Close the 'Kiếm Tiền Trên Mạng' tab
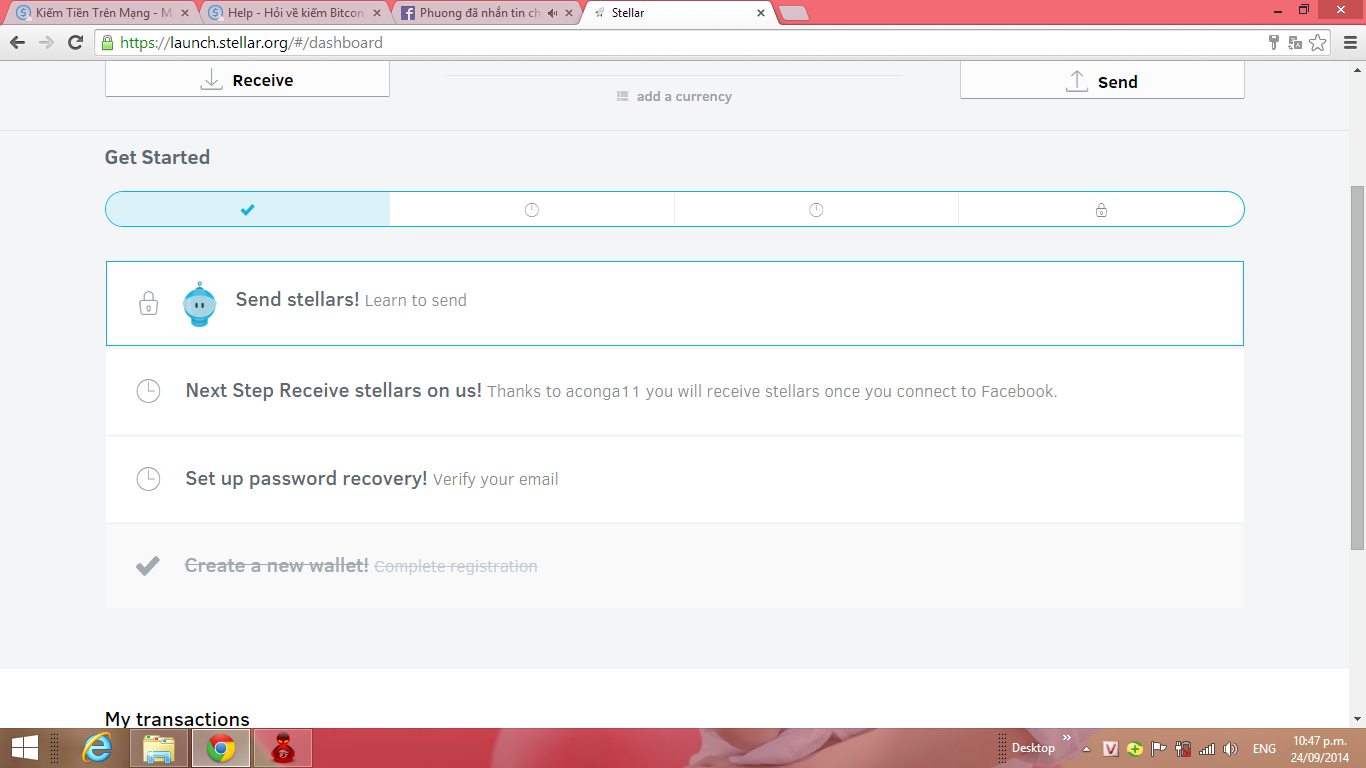1366x768 pixels. (x=185, y=13)
